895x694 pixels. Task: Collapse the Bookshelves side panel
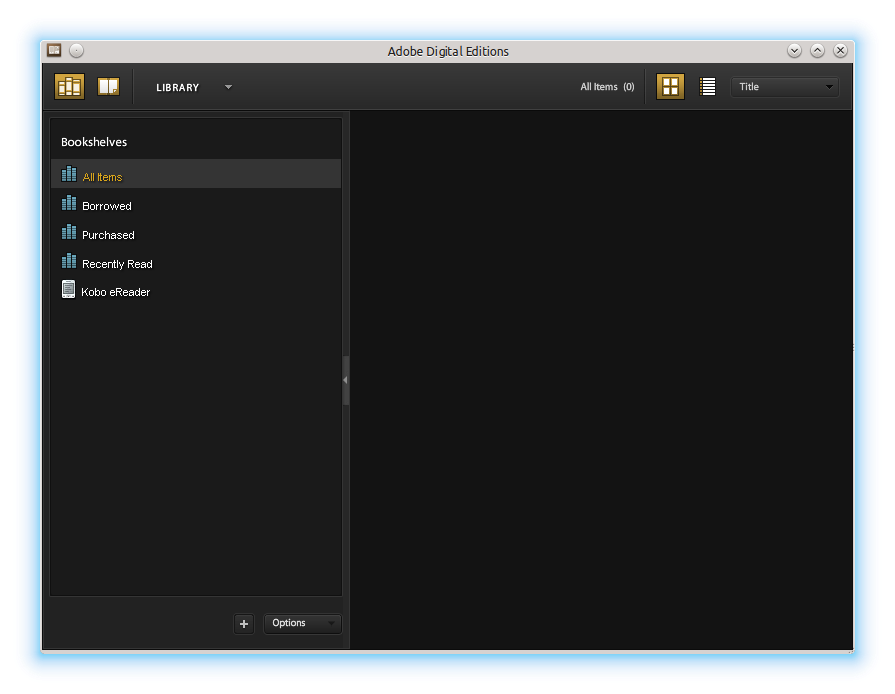[x=346, y=380]
